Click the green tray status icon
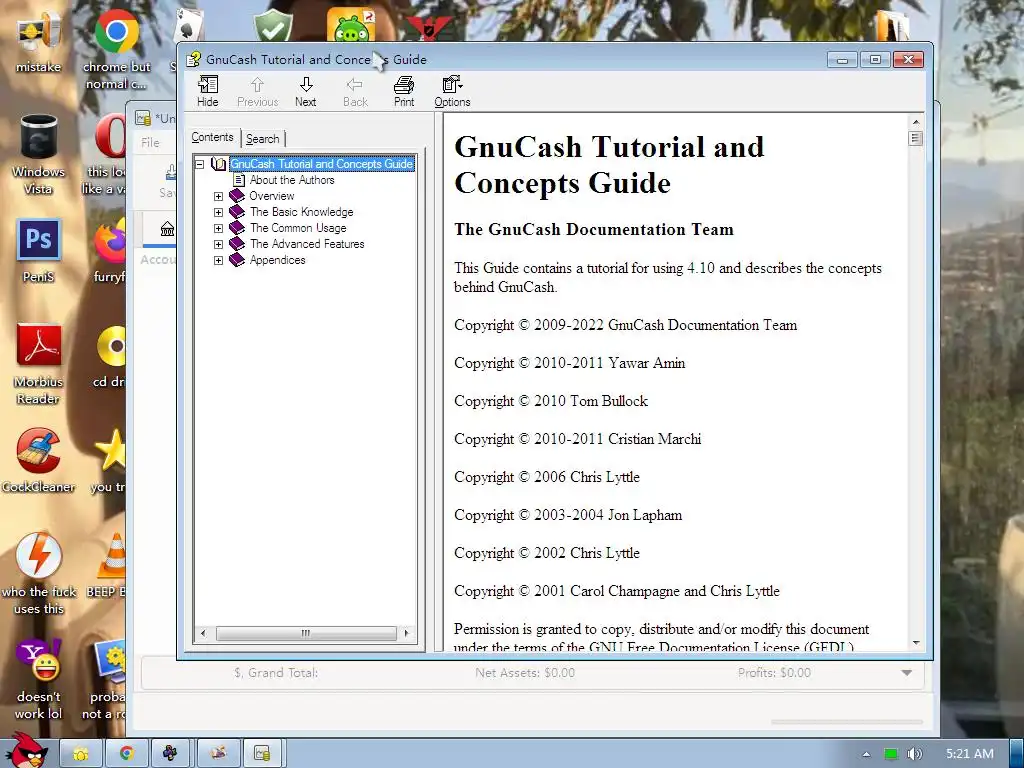 click(890, 754)
